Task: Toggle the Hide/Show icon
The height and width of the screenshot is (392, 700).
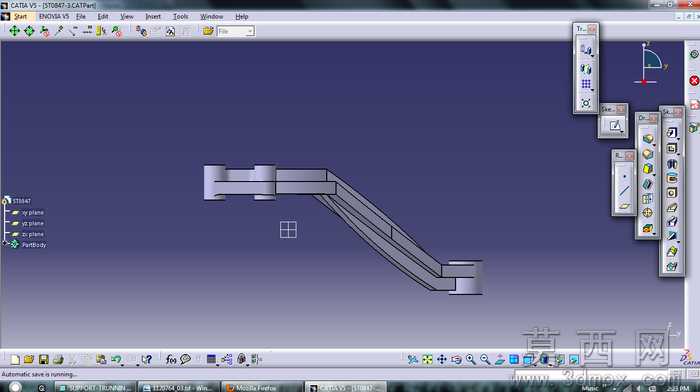Action: [560, 359]
